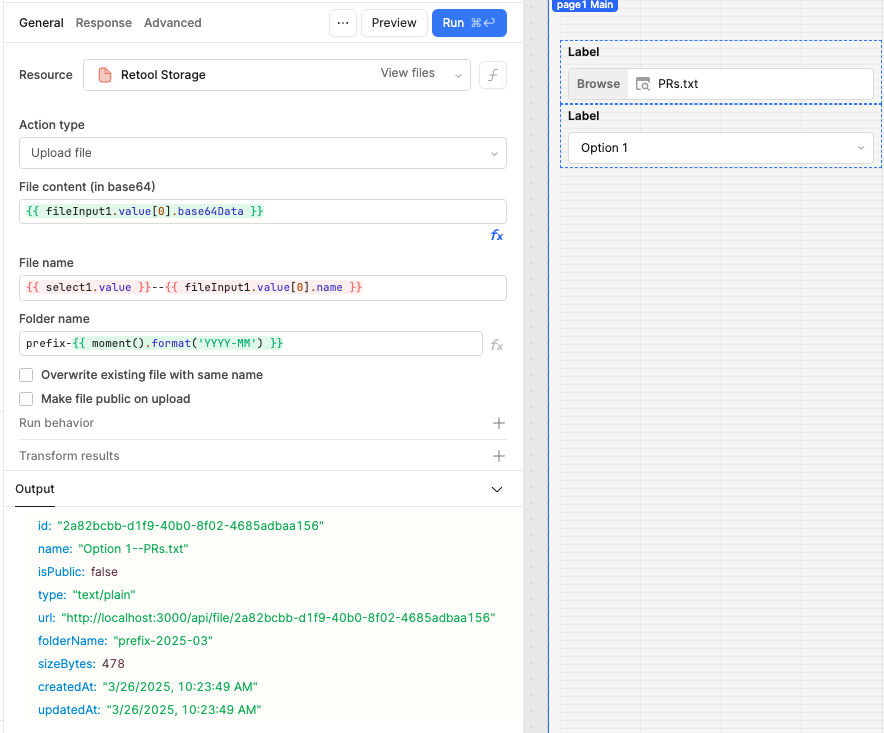Switch to the Response tab

[104, 23]
